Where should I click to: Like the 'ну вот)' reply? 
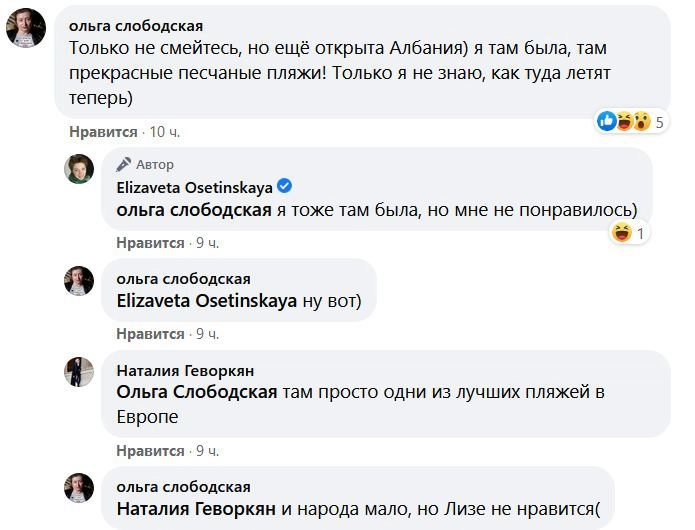150,333
